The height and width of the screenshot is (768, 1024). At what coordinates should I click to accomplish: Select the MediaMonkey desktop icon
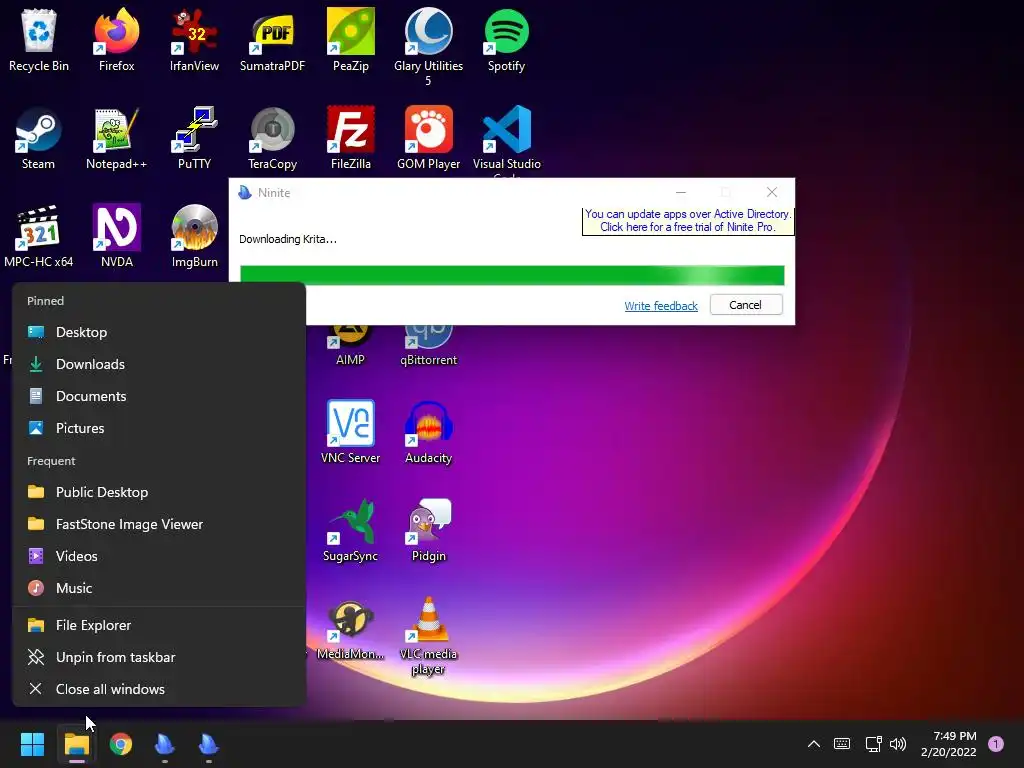(x=351, y=628)
